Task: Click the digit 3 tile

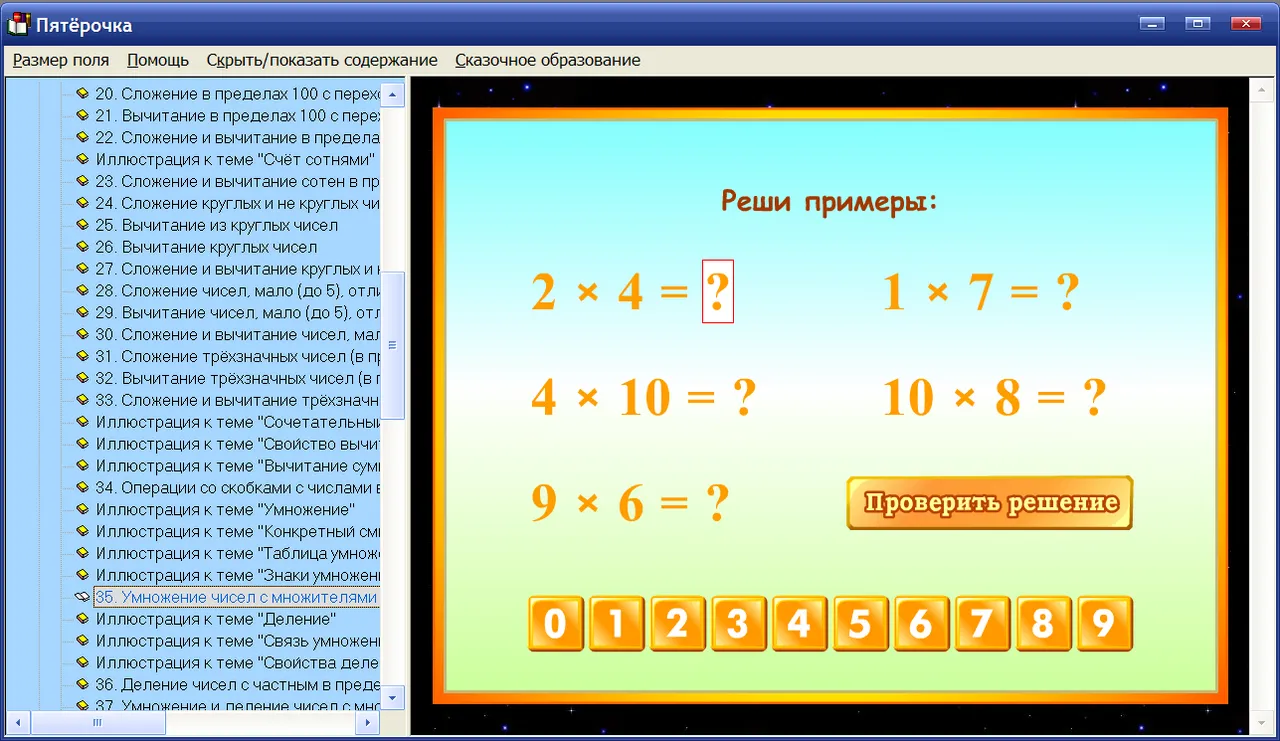Action: 739,624
